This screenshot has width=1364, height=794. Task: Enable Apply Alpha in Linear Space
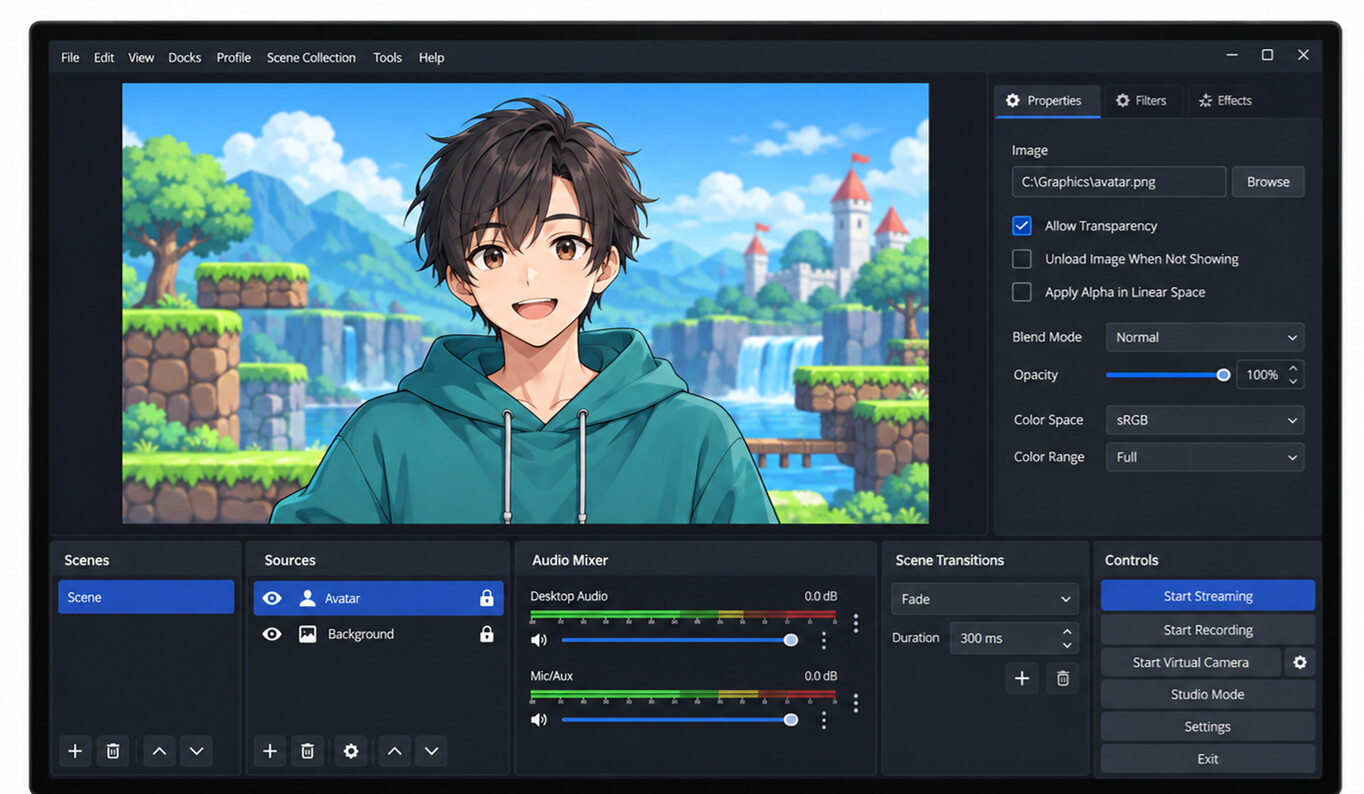click(x=1022, y=292)
